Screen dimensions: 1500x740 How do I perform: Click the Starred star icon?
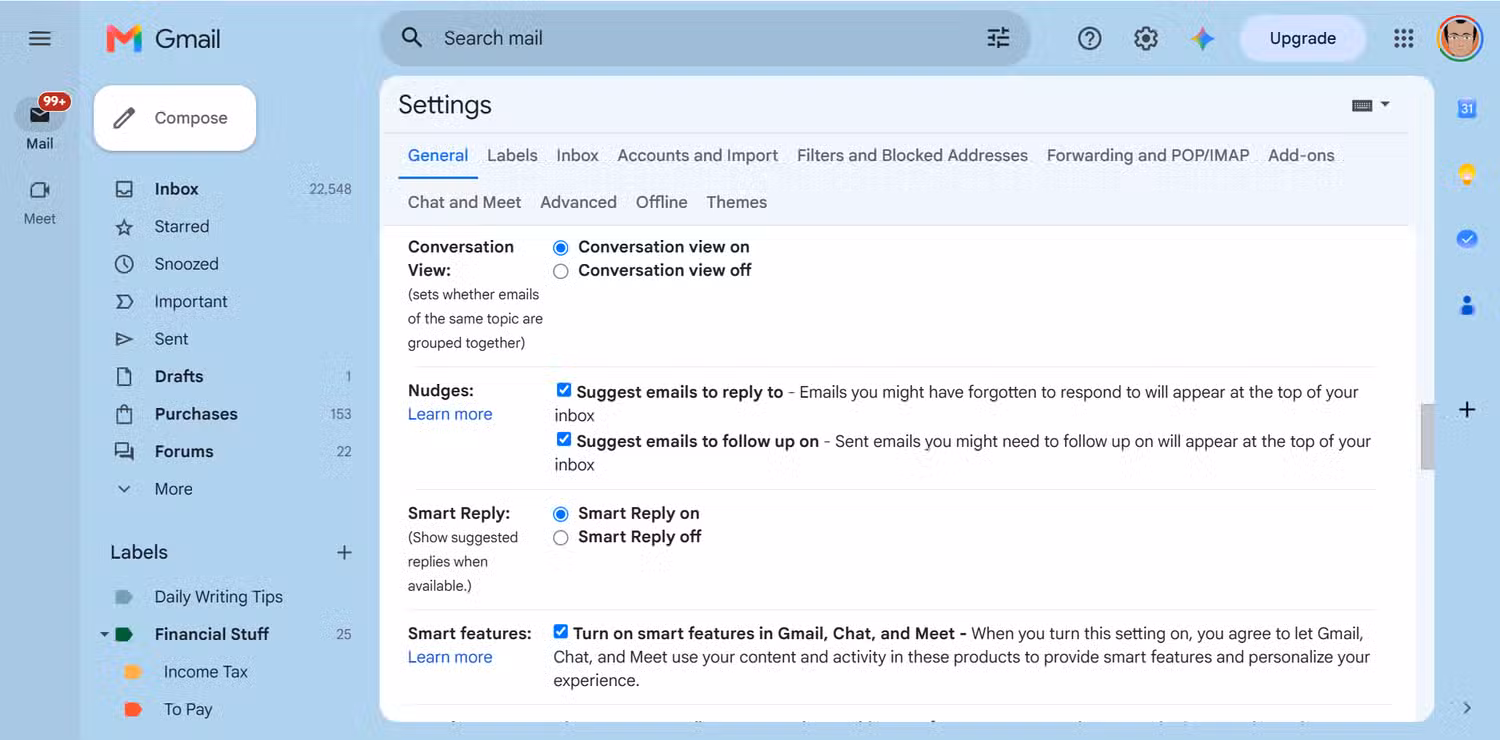pyautogui.click(x=124, y=227)
